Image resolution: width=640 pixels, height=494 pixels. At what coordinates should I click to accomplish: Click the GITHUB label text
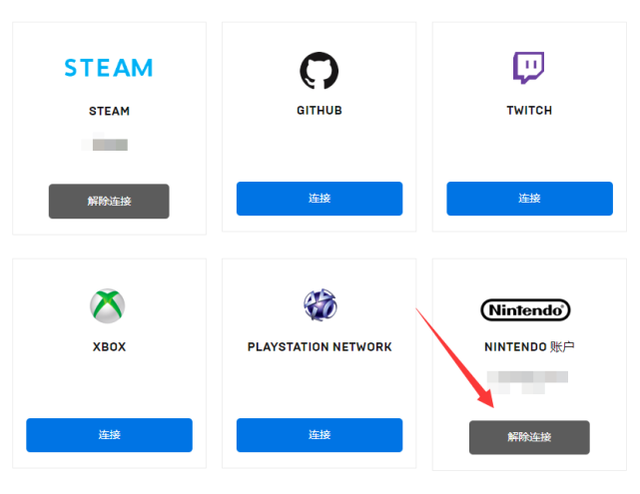pyautogui.click(x=319, y=110)
